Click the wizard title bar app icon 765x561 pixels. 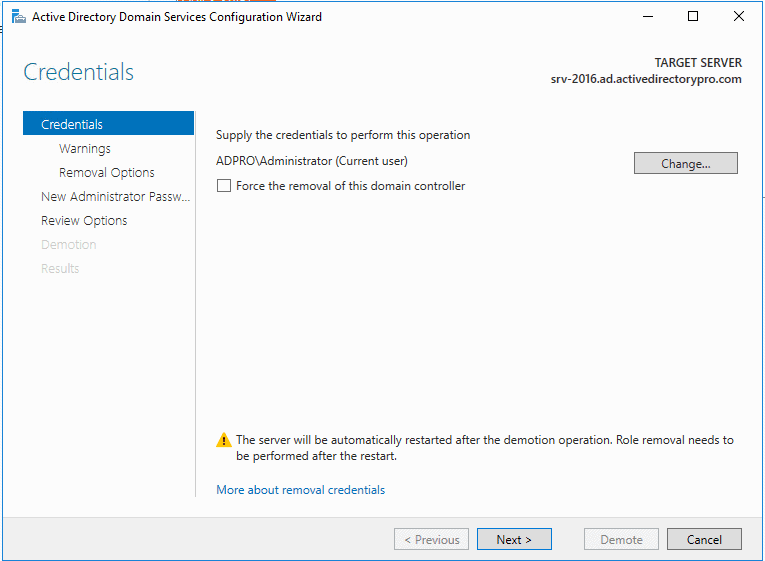tap(19, 17)
